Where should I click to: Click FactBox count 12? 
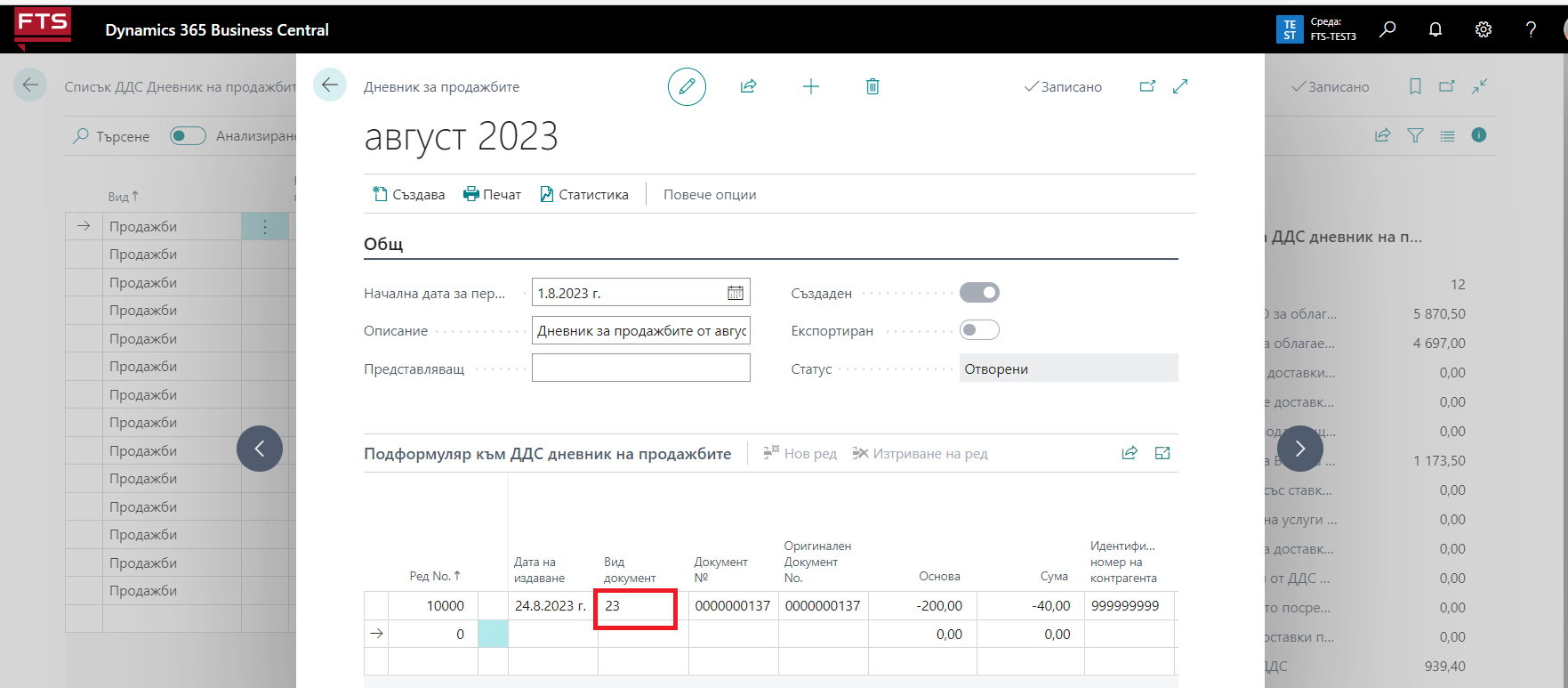(1458, 285)
